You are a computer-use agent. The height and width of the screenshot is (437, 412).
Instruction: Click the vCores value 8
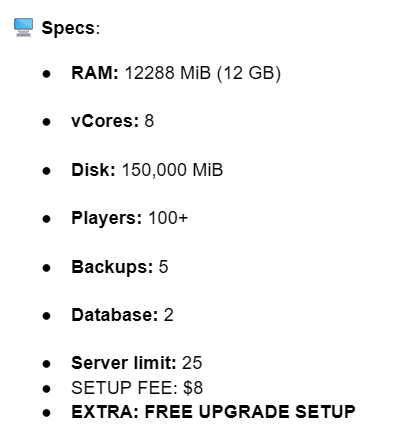pos(149,121)
